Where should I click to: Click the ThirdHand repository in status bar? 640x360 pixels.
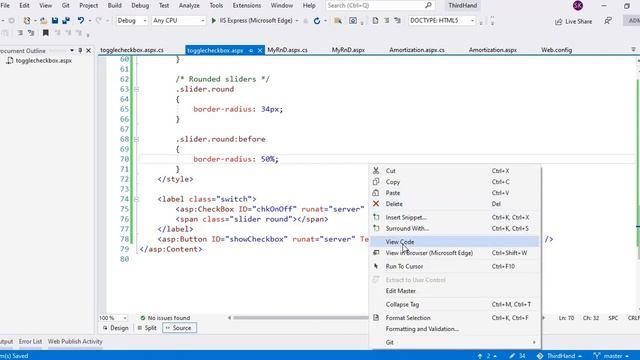(x=559, y=356)
